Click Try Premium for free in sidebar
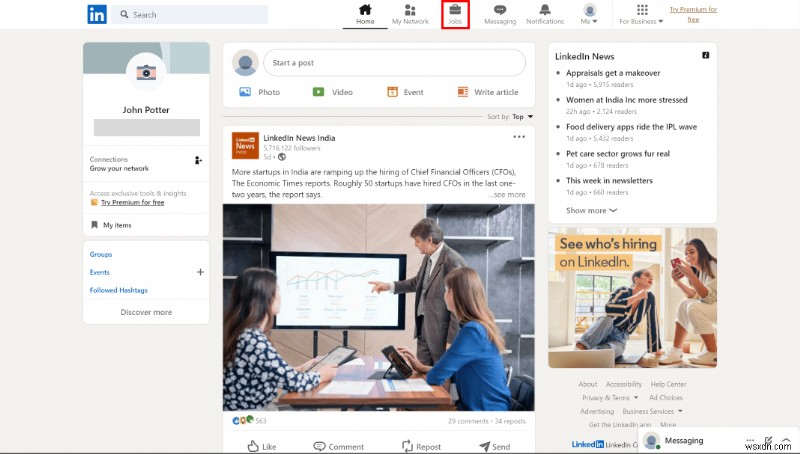Screen dimensions: 800x454 point(133,203)
